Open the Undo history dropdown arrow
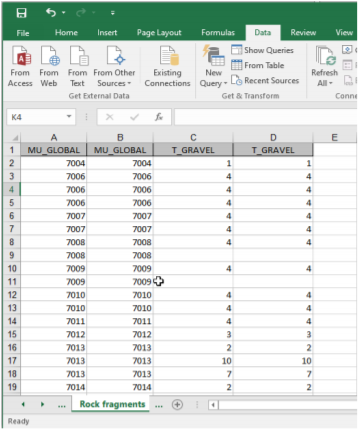The width and height of the screenshot is (360, 430). click(x=63, y=13)
